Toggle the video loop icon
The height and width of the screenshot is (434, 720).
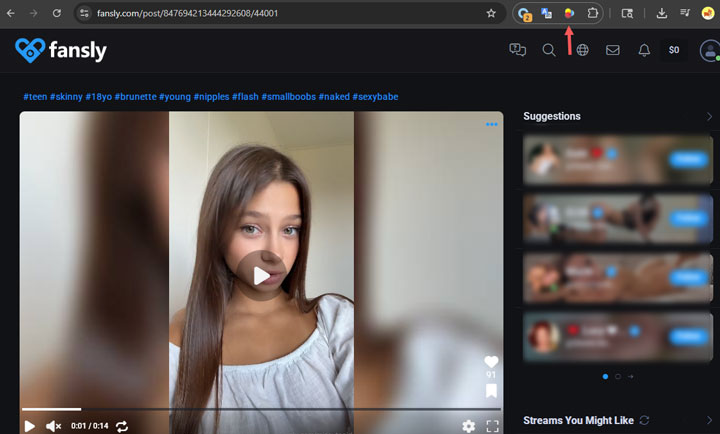122,426
